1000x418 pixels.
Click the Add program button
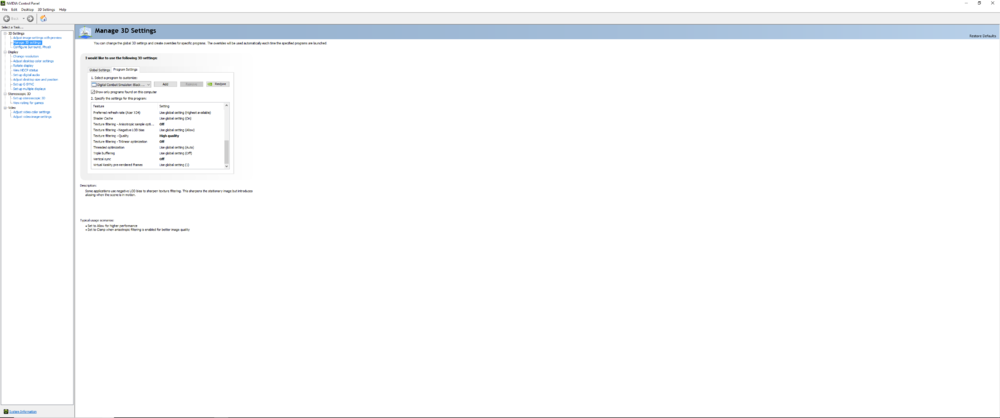click(165, 84)
